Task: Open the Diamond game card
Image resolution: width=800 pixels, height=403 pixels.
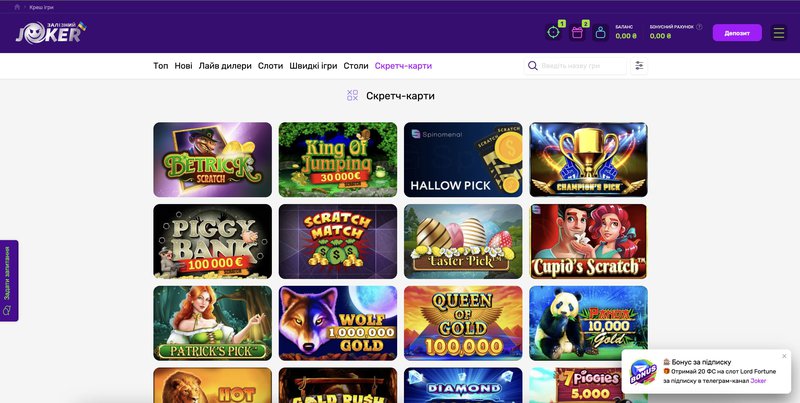Action: tap(463, 385)
